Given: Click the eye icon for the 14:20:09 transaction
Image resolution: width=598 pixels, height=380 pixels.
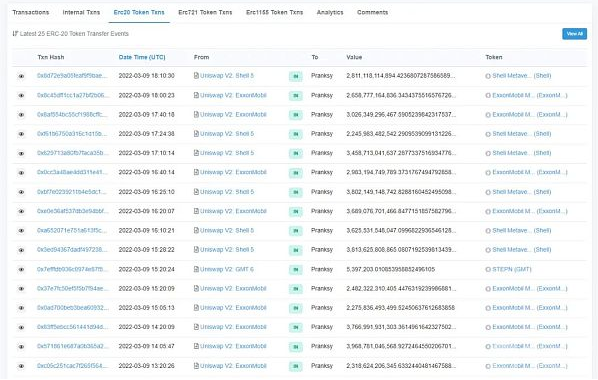Looking at the screenshot, I should (21, 327).
